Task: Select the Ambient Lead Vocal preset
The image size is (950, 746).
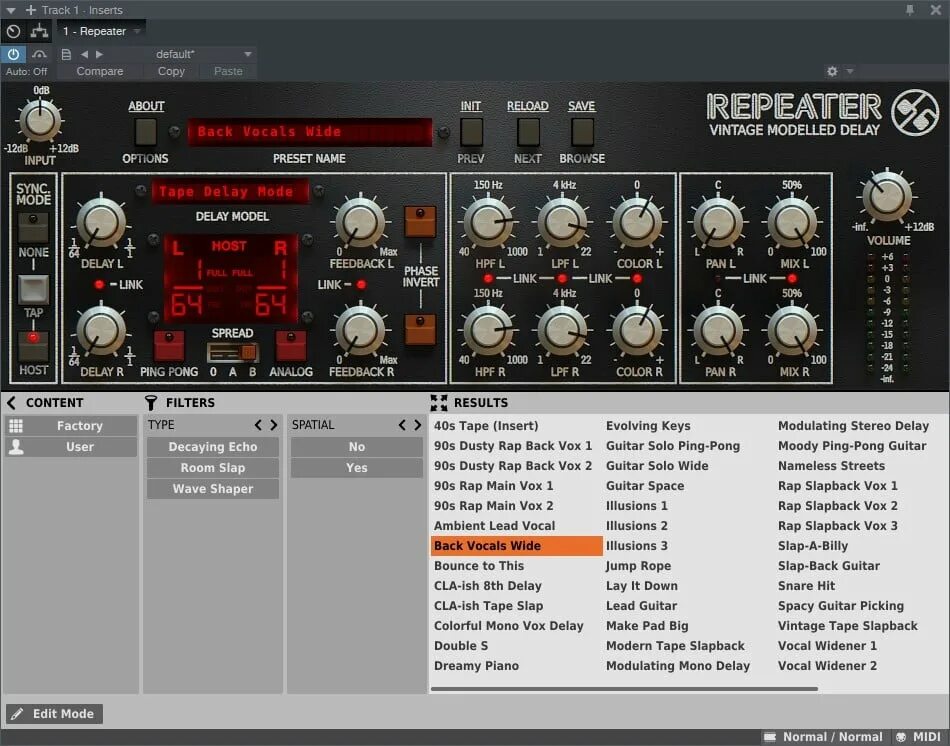Action: [x=494, y=526]
